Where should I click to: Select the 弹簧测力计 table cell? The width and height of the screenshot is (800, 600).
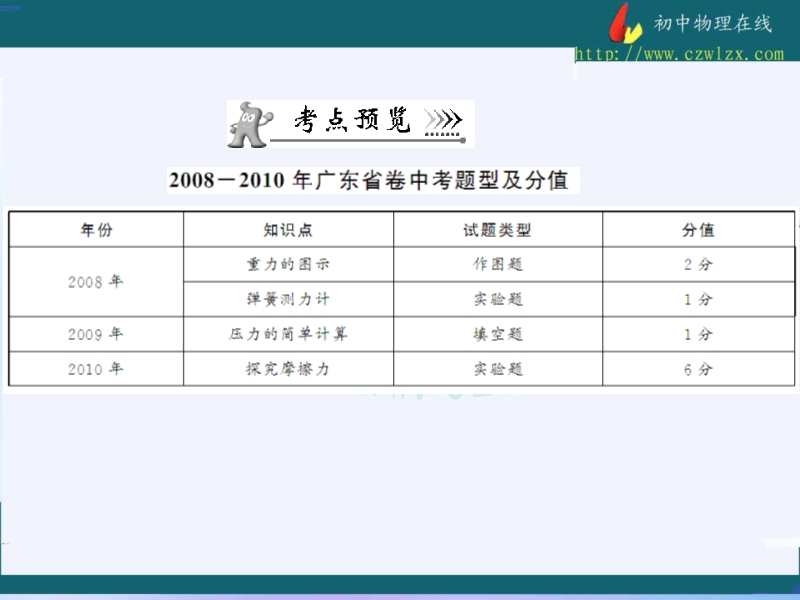tap(288, 299)
